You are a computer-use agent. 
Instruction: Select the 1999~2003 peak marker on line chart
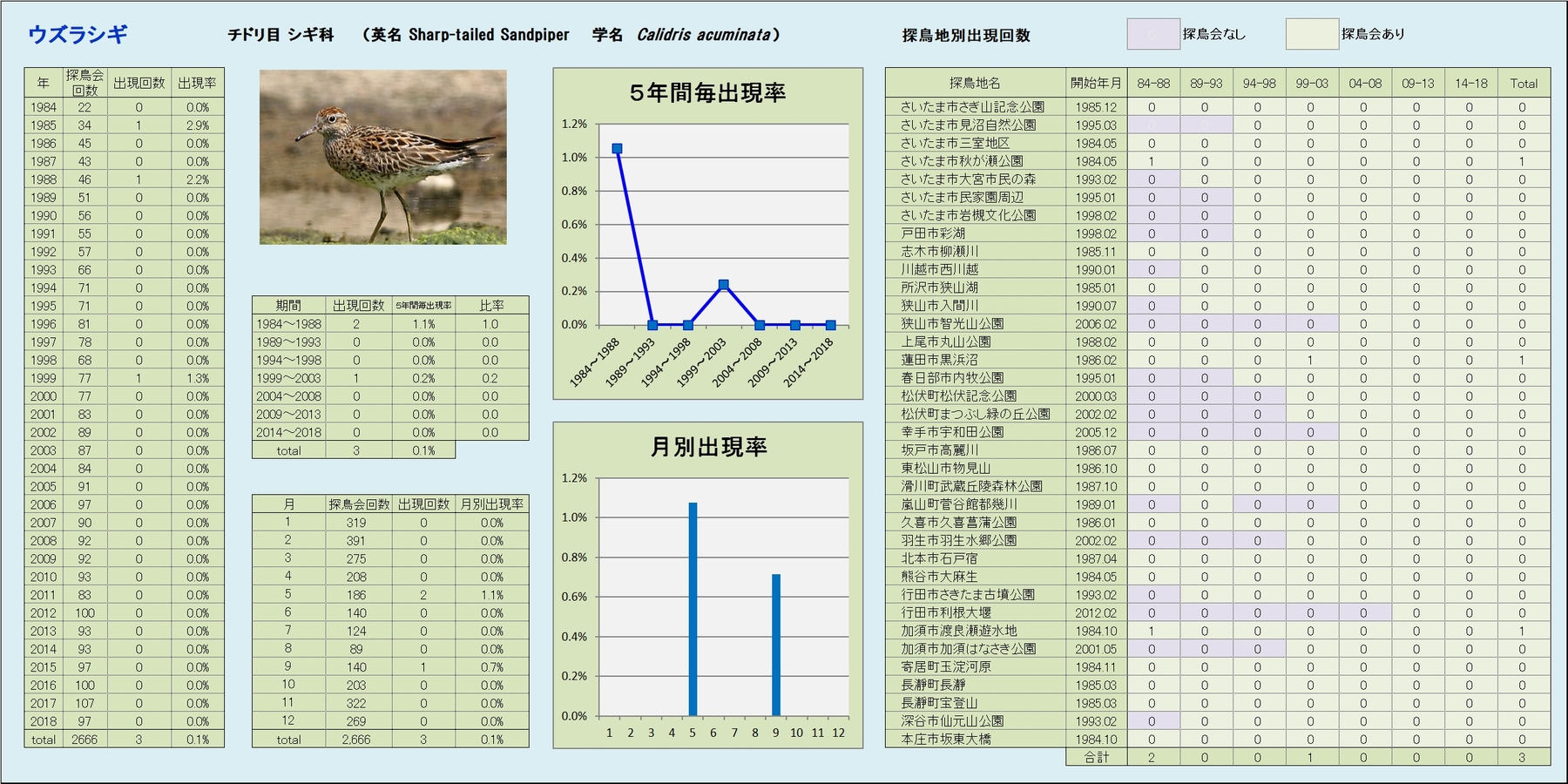724,285
